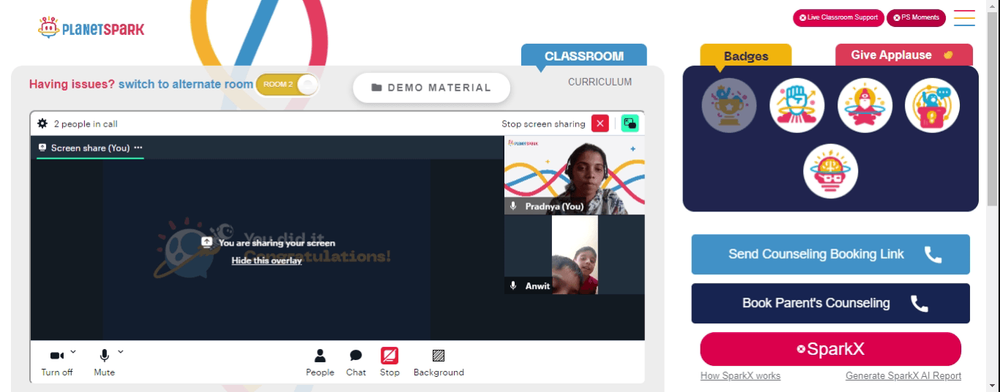The height and width of the screenshot is (392, 1000).
Task: Click Hide this overlay link
Action: (x=267, y=261)
